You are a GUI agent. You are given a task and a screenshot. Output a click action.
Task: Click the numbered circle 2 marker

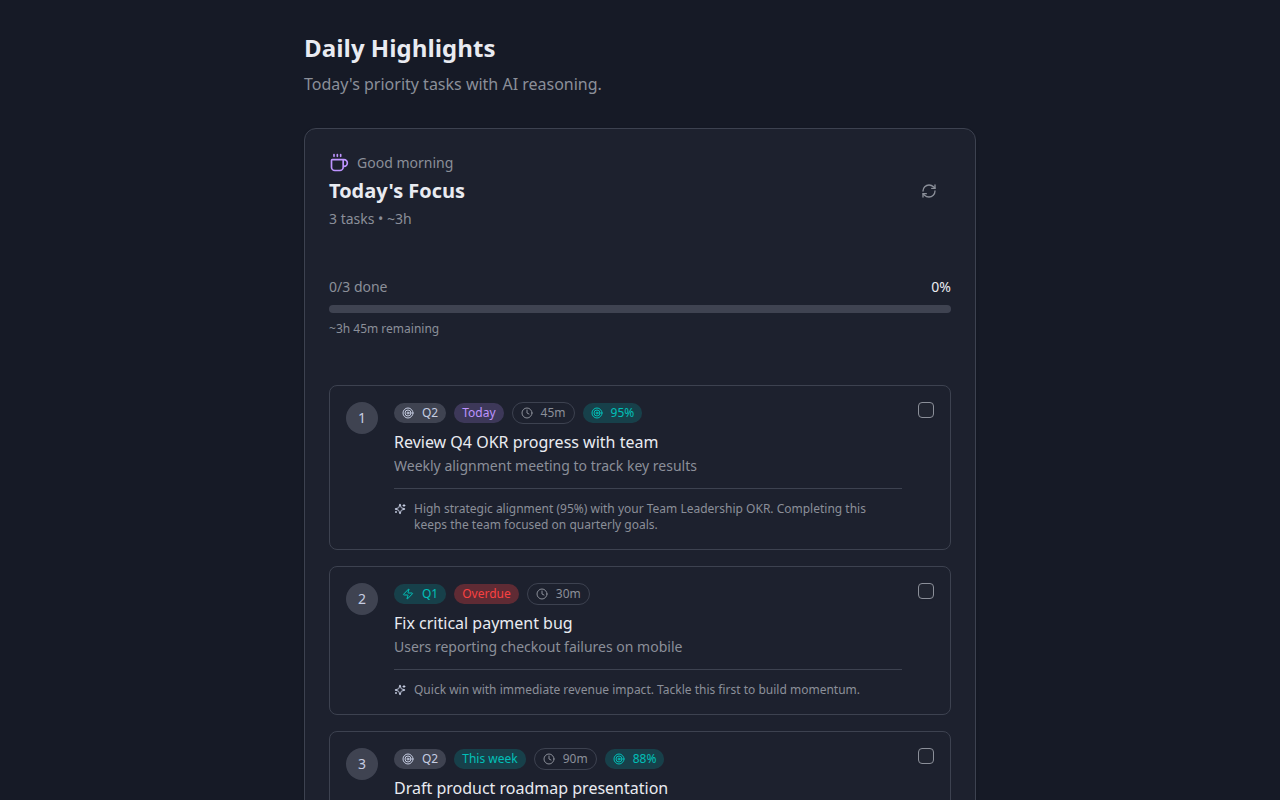point(361,598)
